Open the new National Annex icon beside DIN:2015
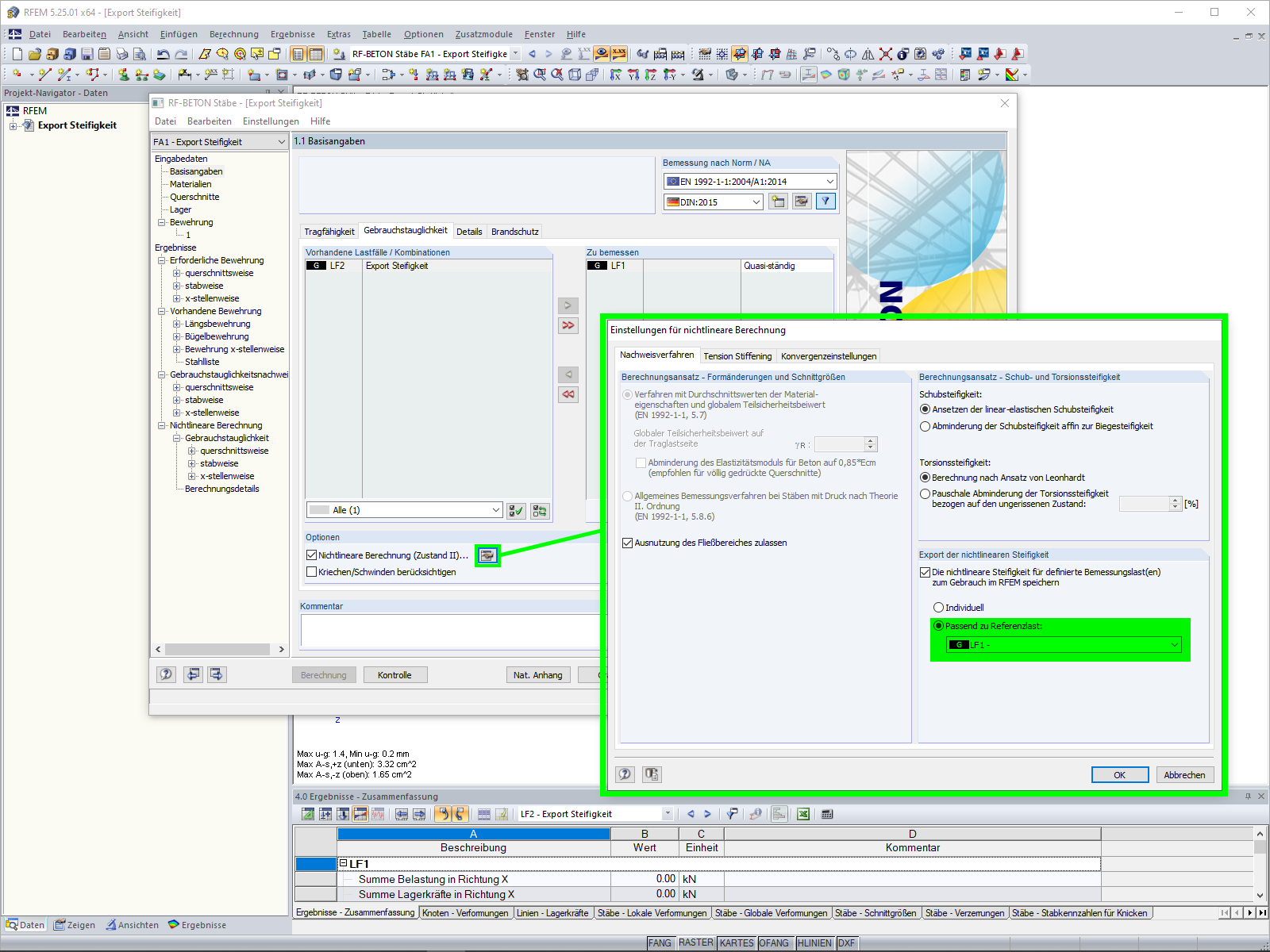1270x952 pixels. coord(778,202)
